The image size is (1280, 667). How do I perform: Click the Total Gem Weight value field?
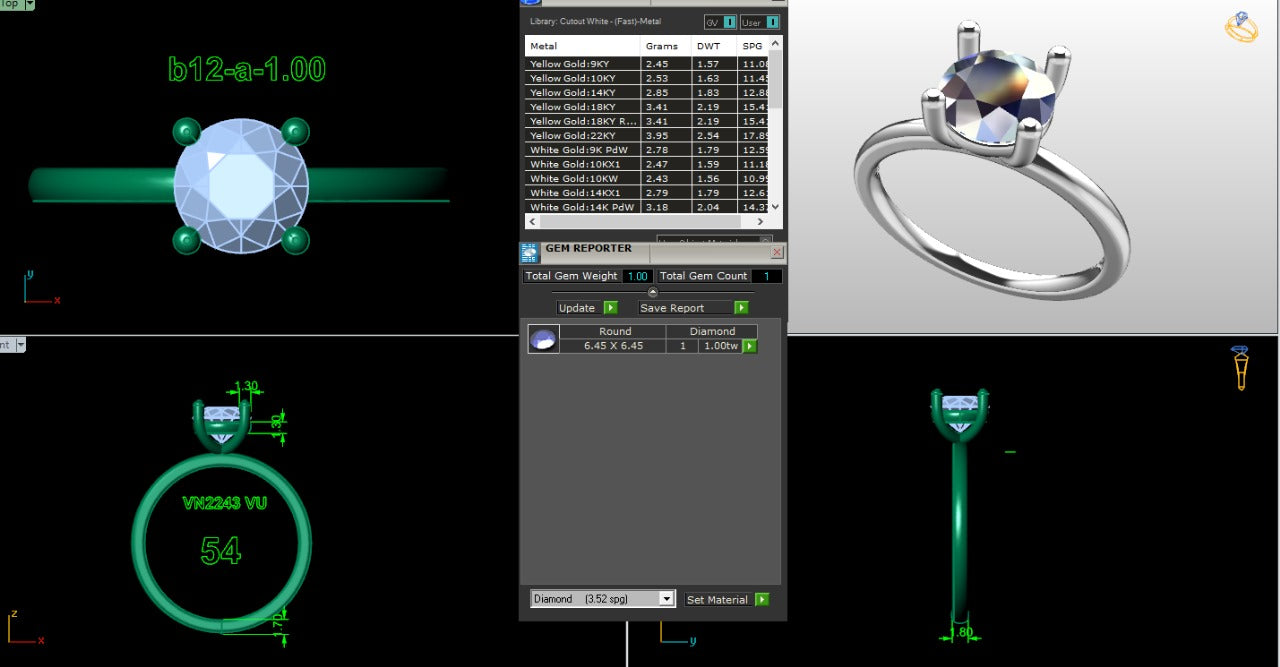637,276
